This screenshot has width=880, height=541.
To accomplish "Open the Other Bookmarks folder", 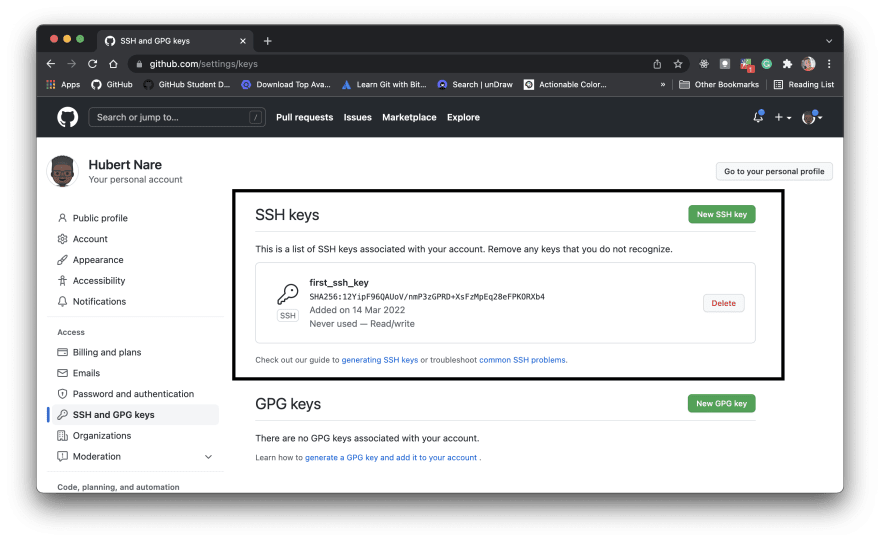I will coord(719,85).
